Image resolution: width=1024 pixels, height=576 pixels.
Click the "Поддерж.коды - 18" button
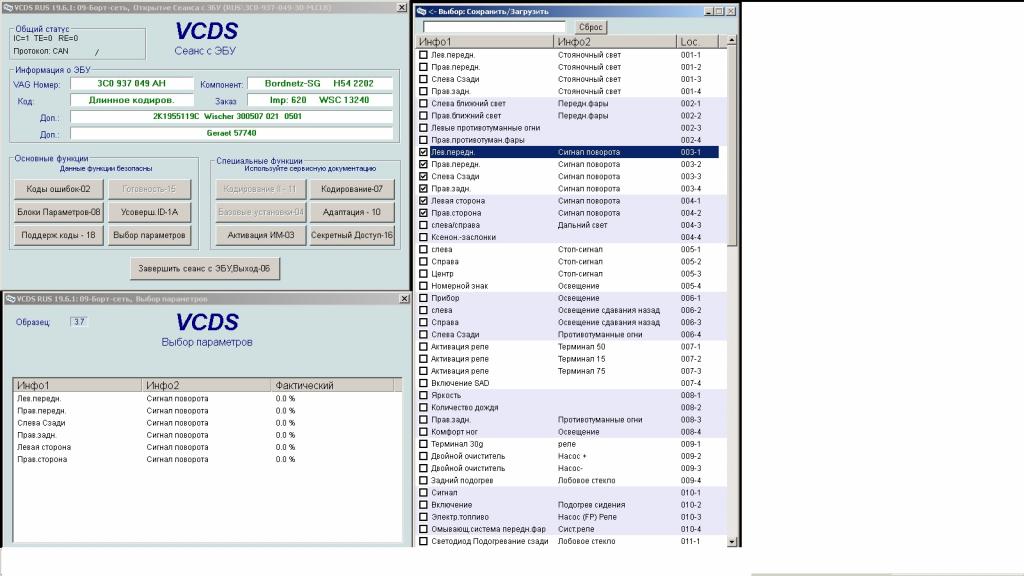coord(58,234)
